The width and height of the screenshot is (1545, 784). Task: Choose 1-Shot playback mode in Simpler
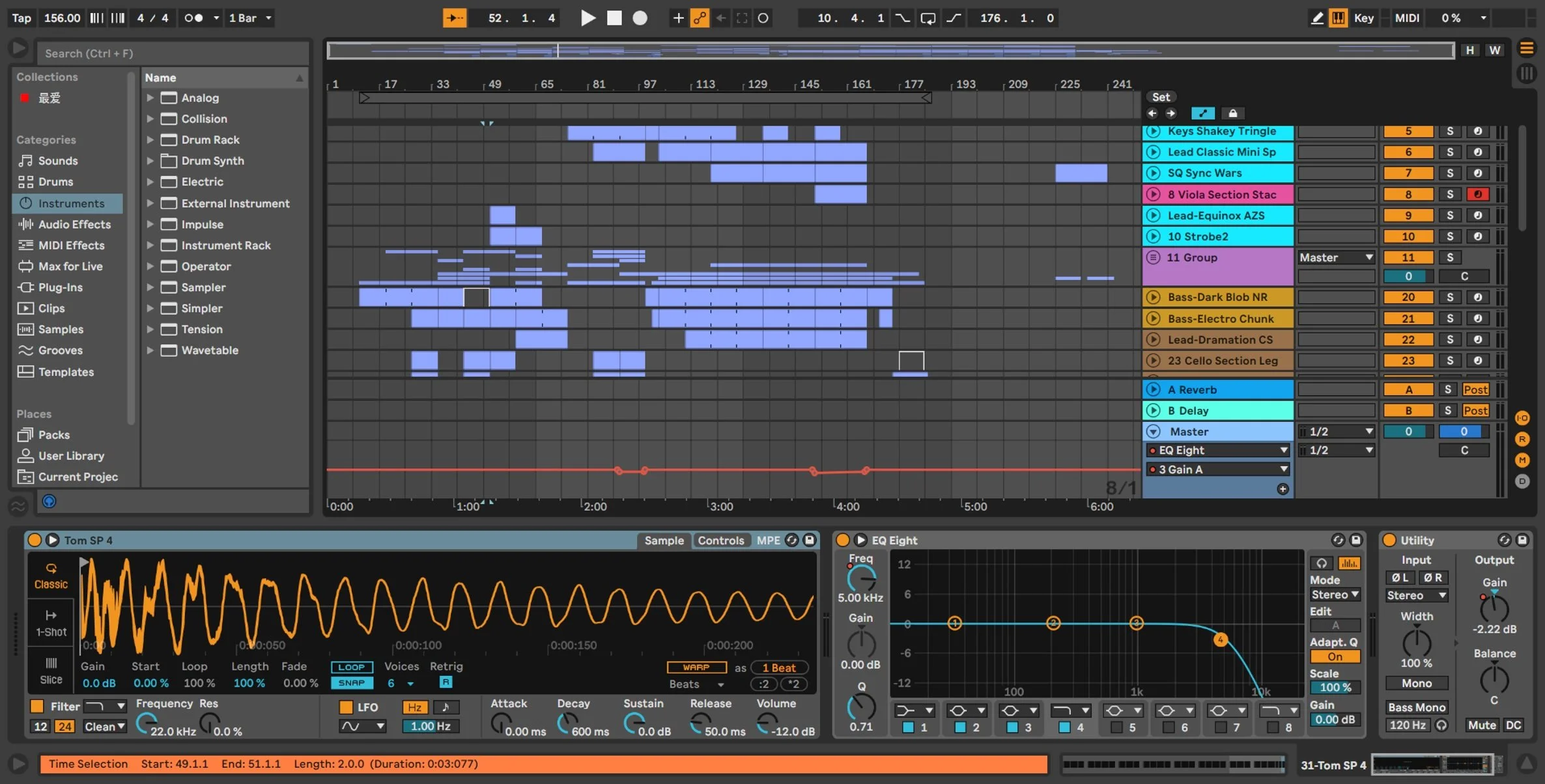point(51,623)
